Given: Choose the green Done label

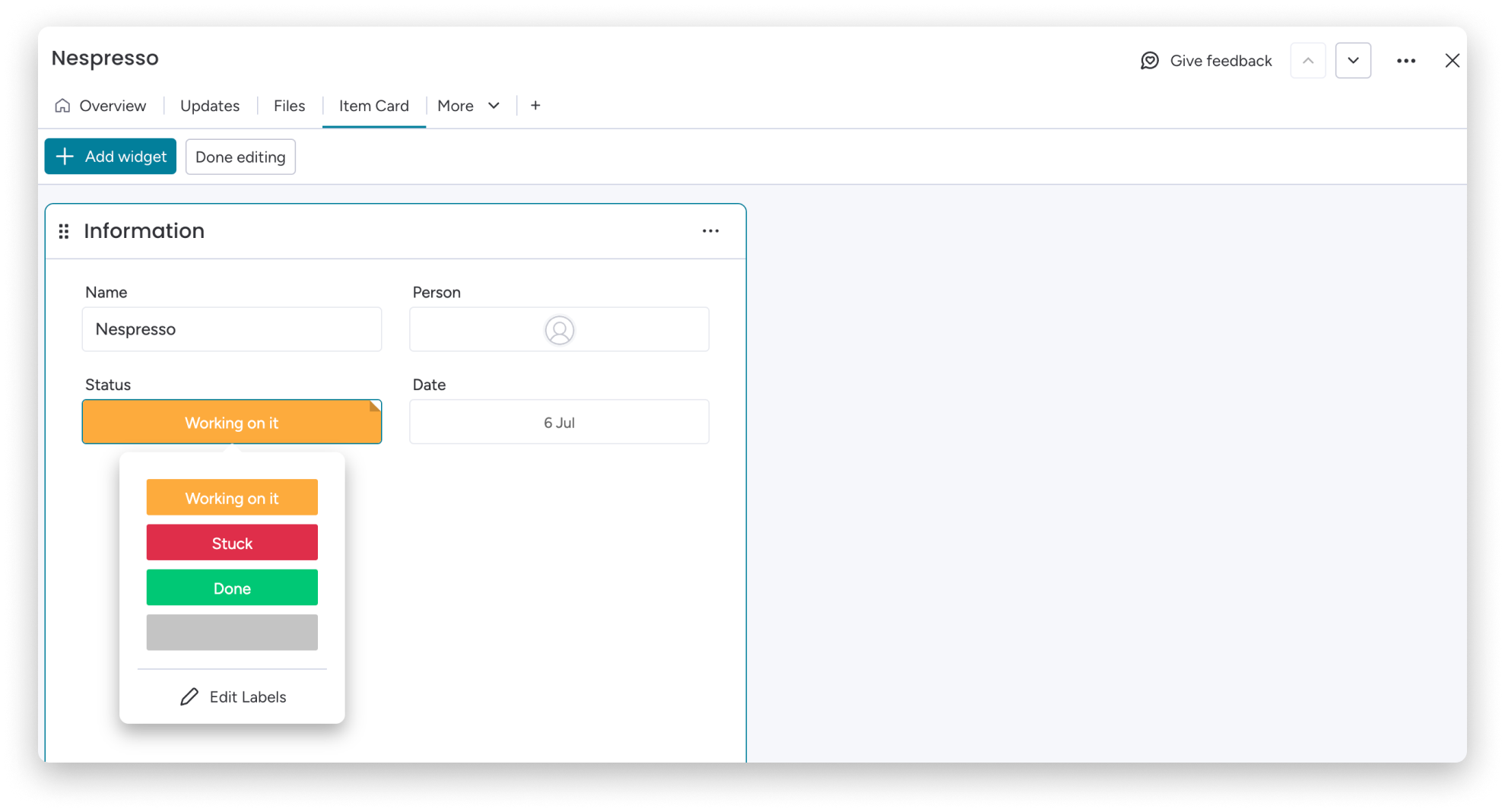Looking at the screenshot, I should 232,588.
